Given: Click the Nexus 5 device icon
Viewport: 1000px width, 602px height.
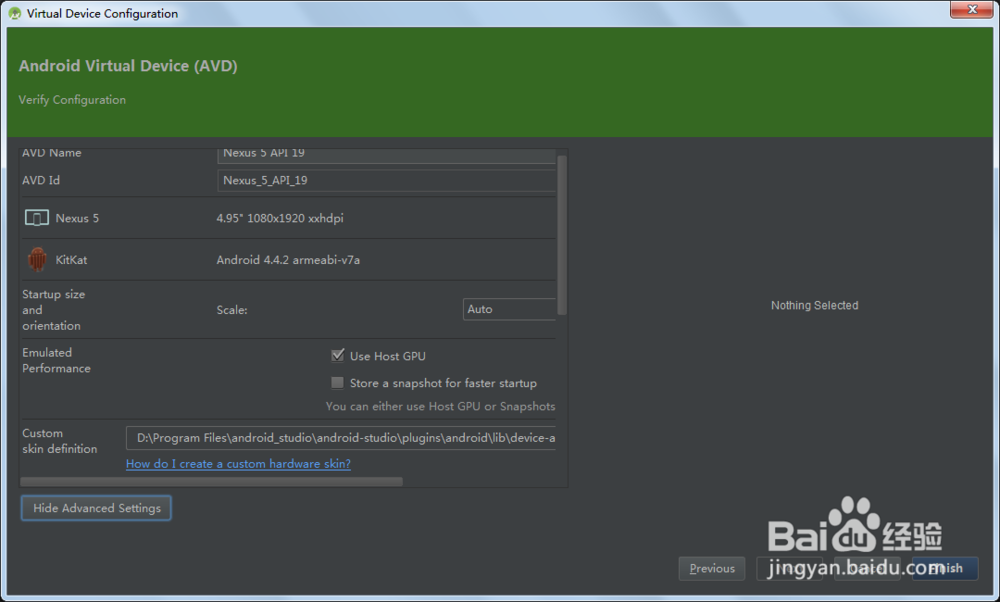Looking at the screenshot, I should (x=36, y=218).
